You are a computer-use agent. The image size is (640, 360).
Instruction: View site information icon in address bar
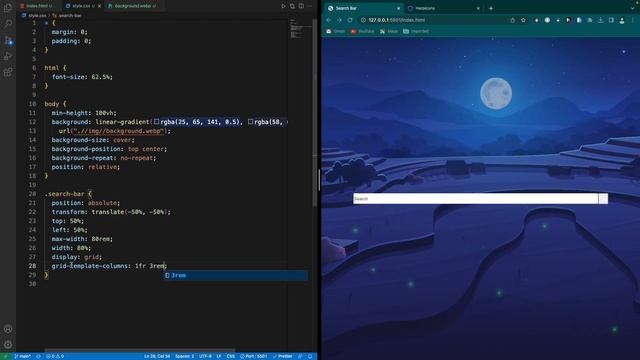(363, 20)
